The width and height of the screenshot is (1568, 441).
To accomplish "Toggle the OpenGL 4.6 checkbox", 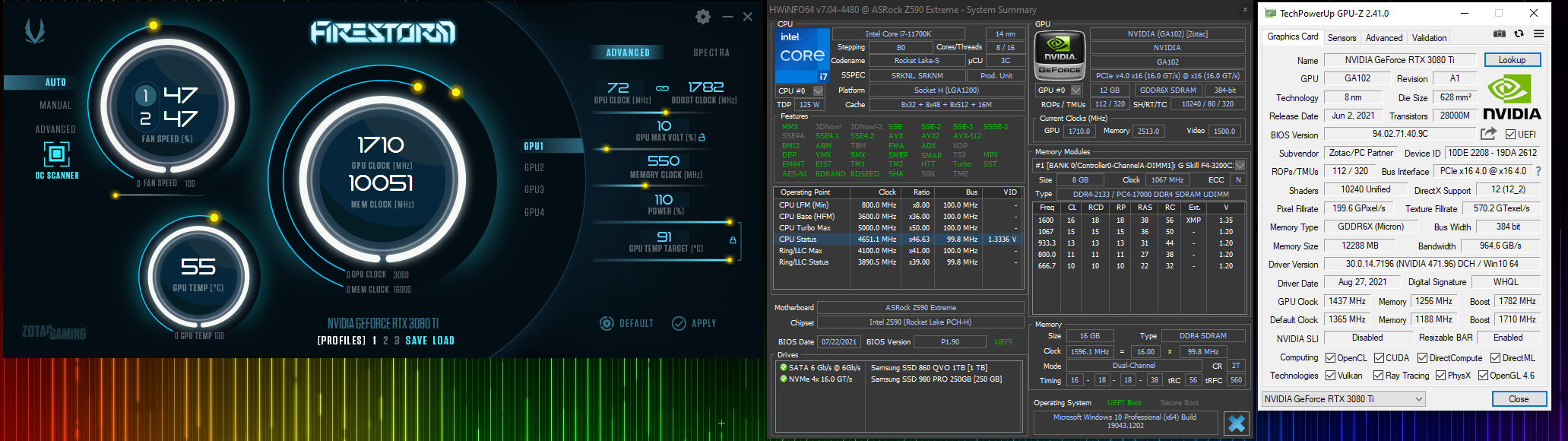I will tap(1483, 376).
